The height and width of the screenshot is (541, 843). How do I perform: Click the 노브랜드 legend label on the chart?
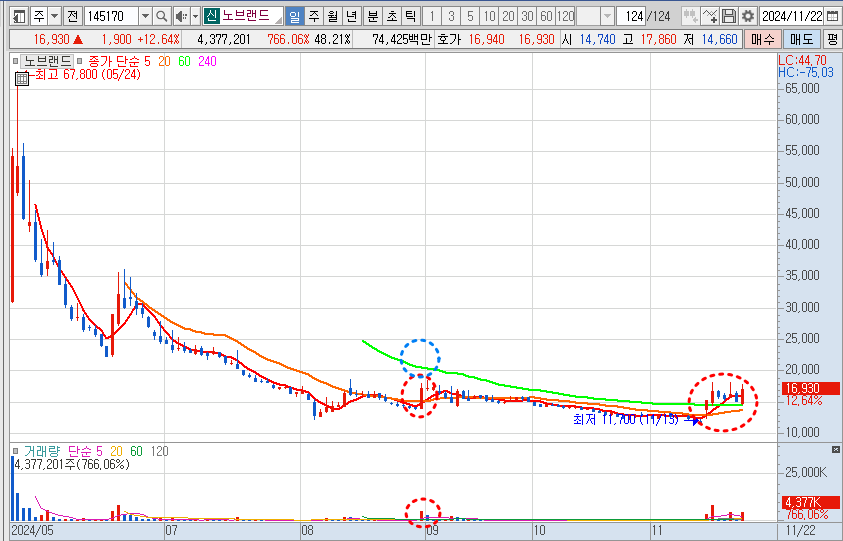pyautogui.click(x=47, y=61)
